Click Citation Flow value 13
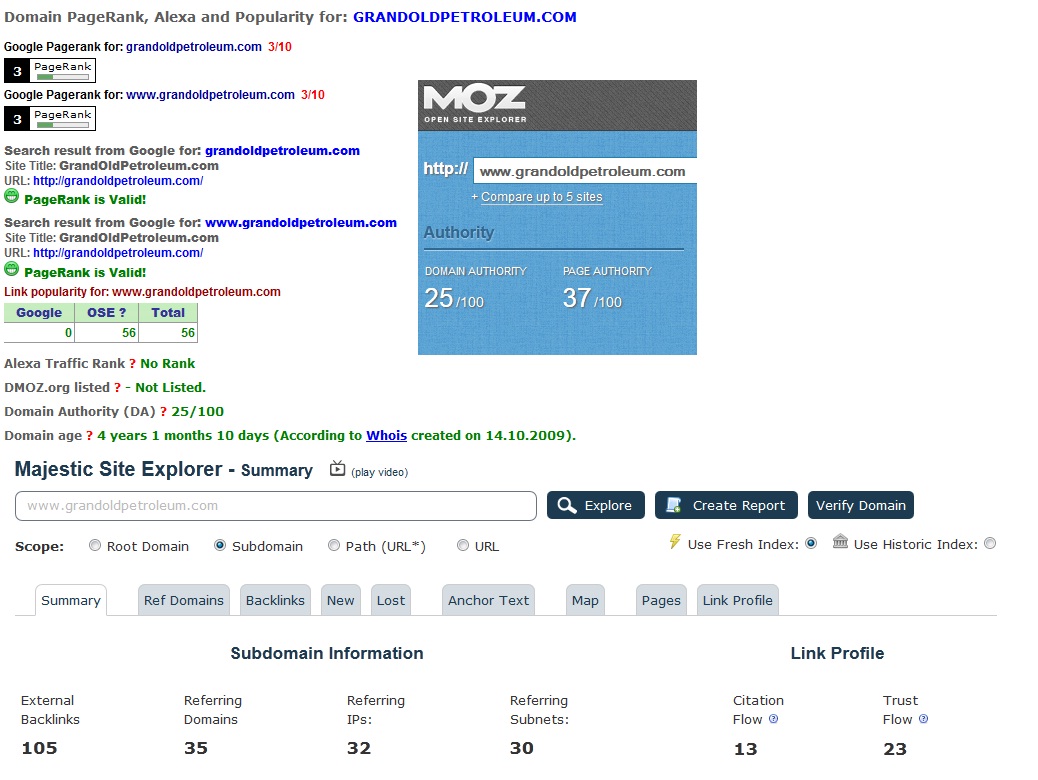1038x780 pixels. pos(745,749)
